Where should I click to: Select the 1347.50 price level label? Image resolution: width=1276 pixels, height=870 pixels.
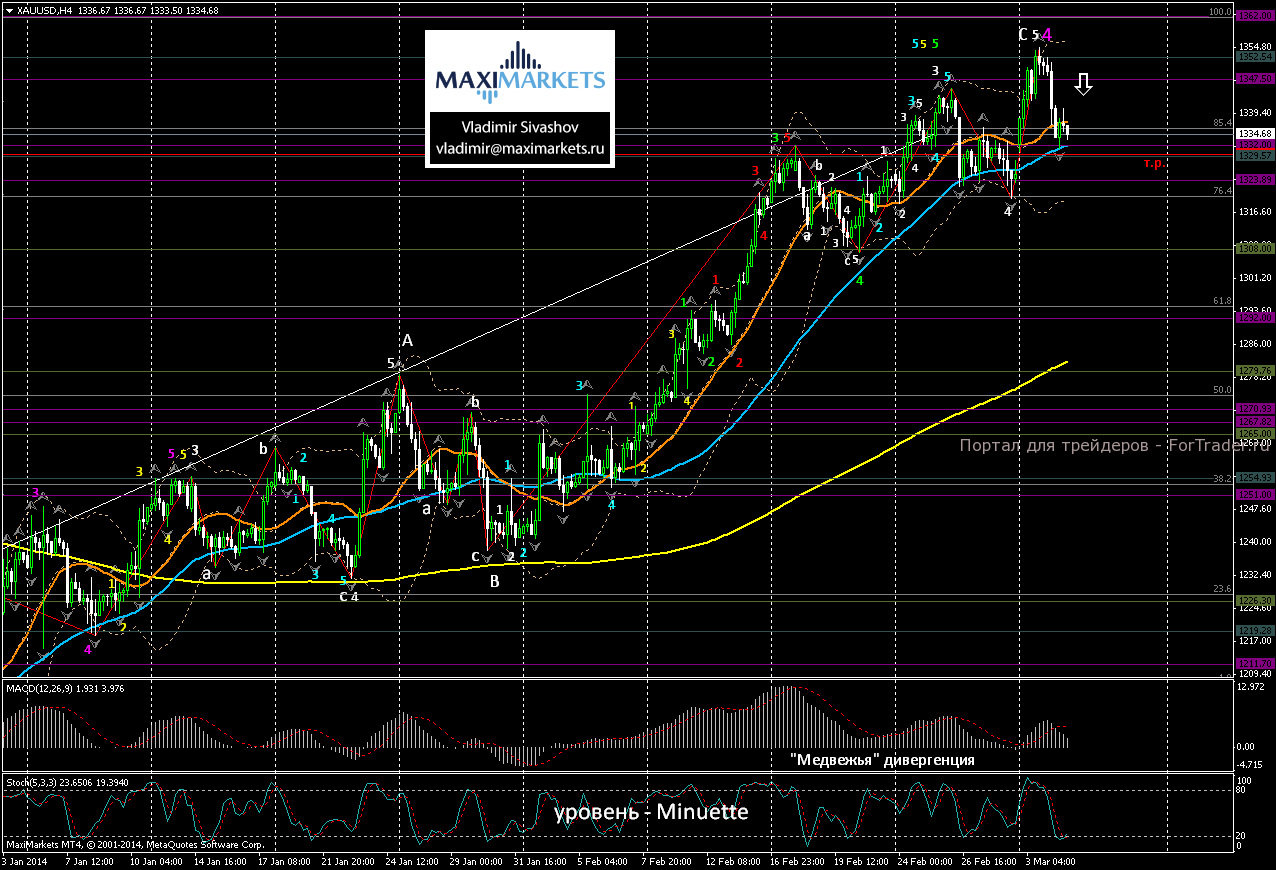tap(1254, 78)
